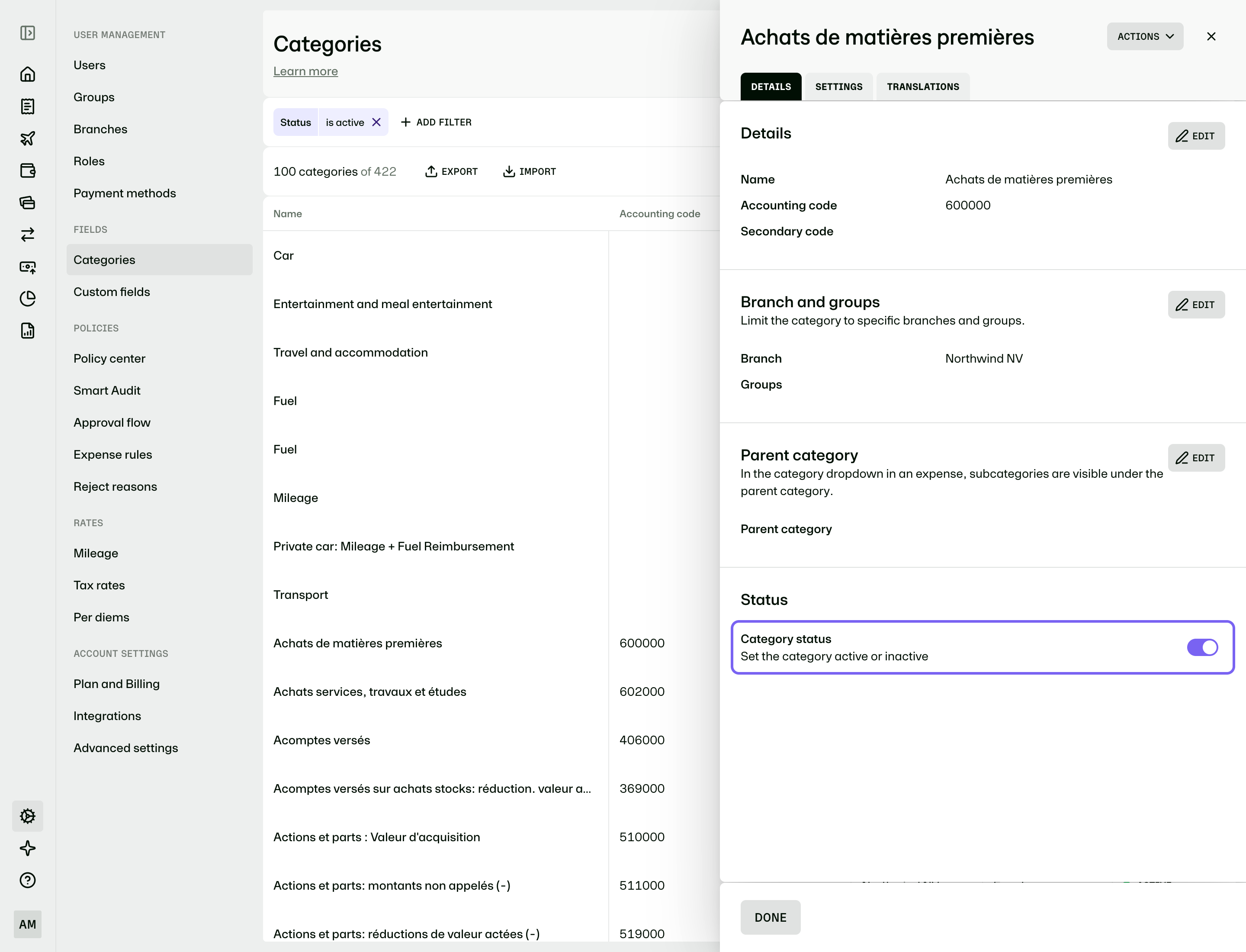Screen dimensions: 1246x952
Task: Open the cards stack icon
Action: [x=27, y=203]
